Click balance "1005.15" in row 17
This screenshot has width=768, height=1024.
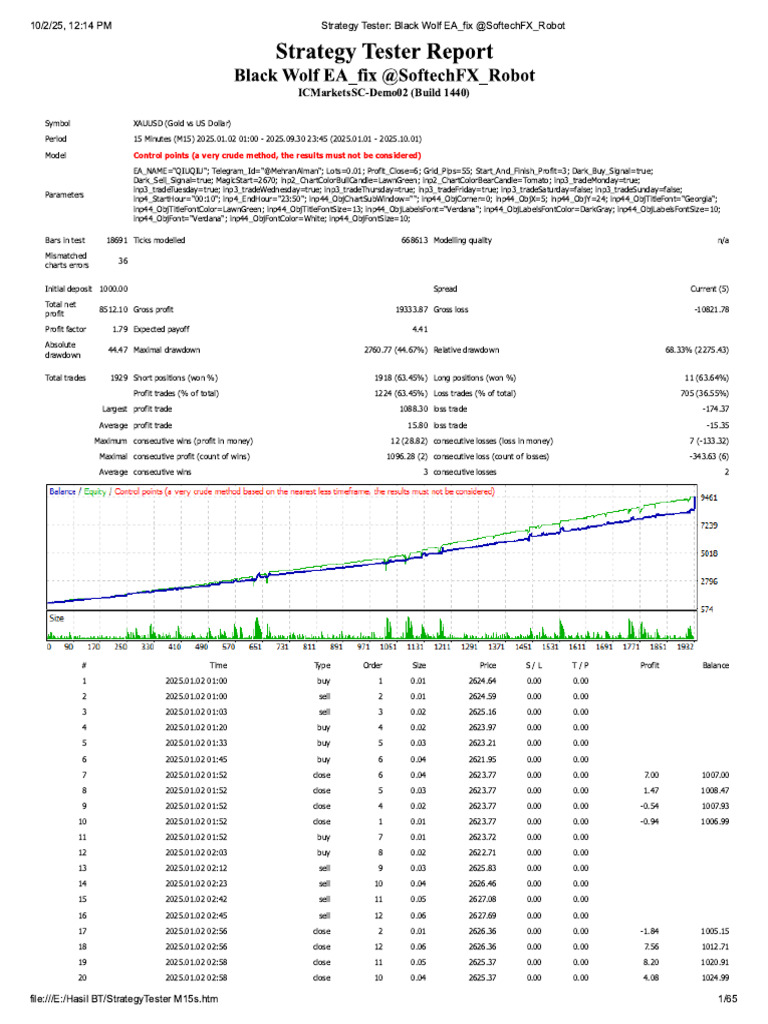tap(715, 932)
